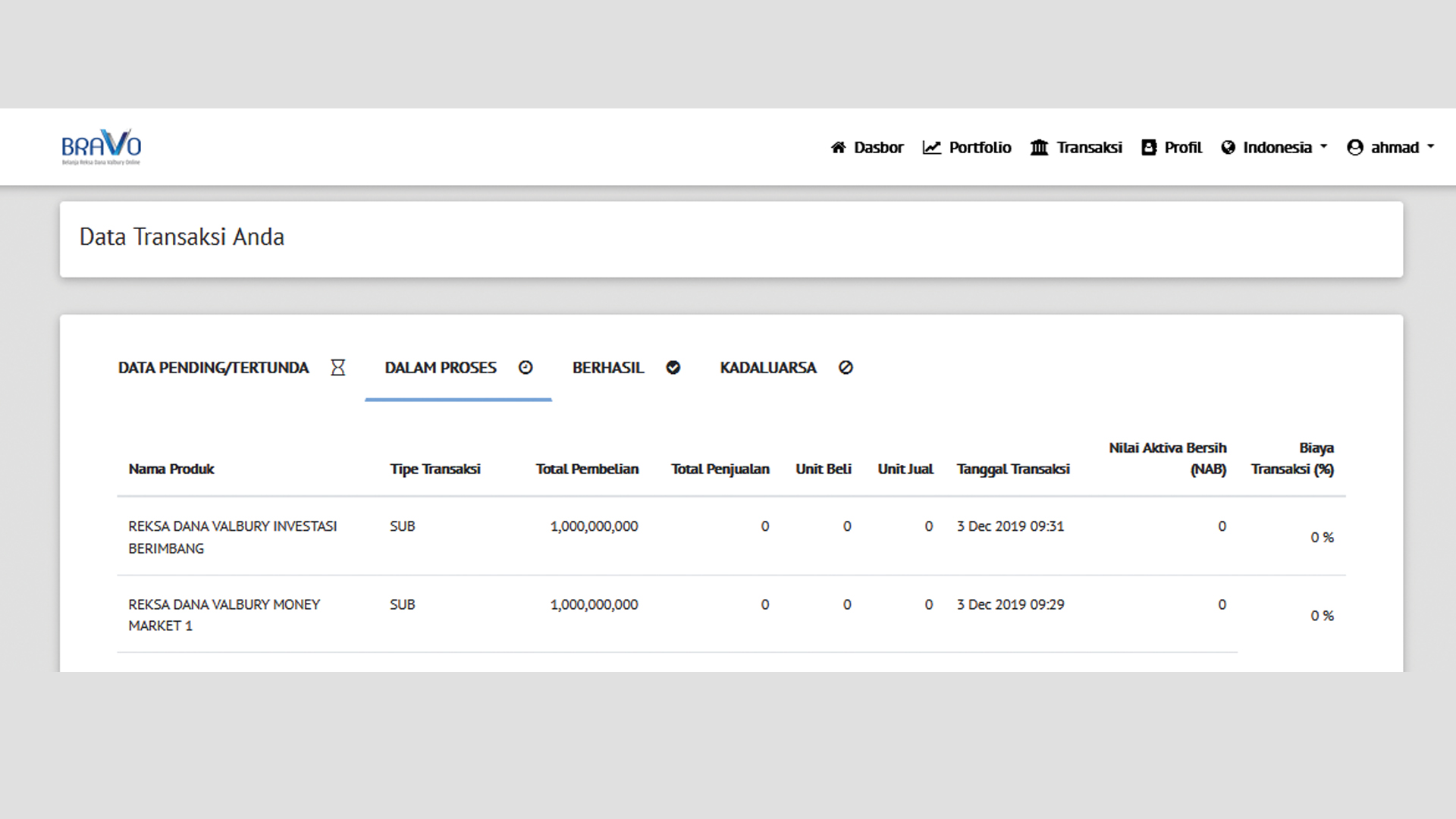Click the hourglass icon on the pending tab
This screenshot has height=819, width=1456.
pyautogui.click(x=338, y=368)
